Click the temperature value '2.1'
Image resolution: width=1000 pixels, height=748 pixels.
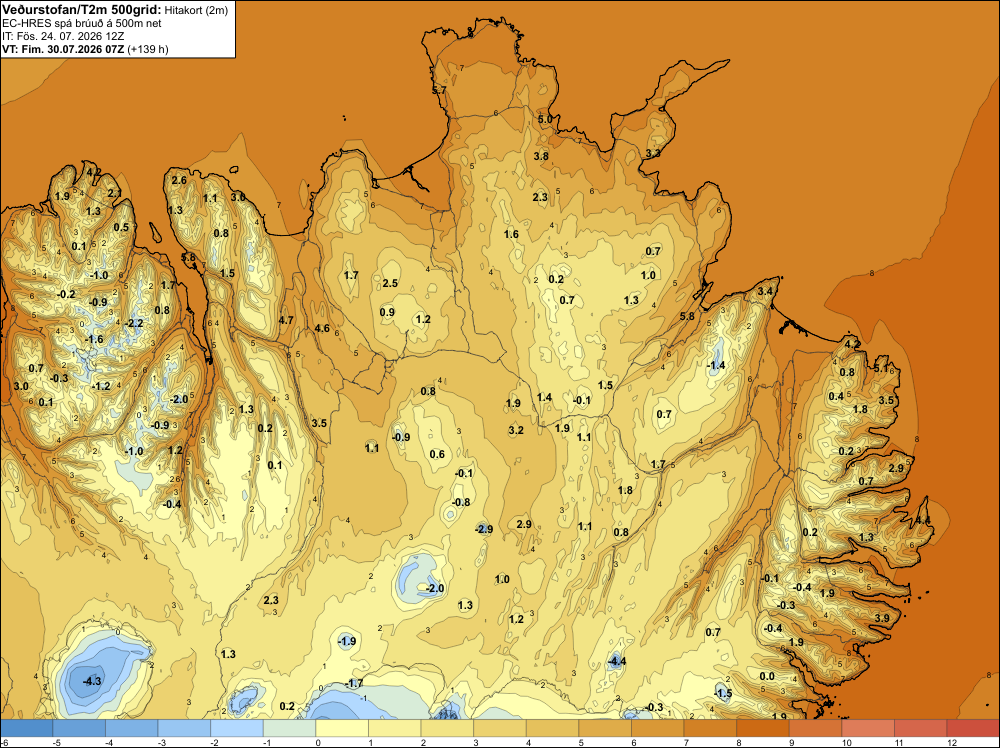pyautogui.click(x=114, y=193)
